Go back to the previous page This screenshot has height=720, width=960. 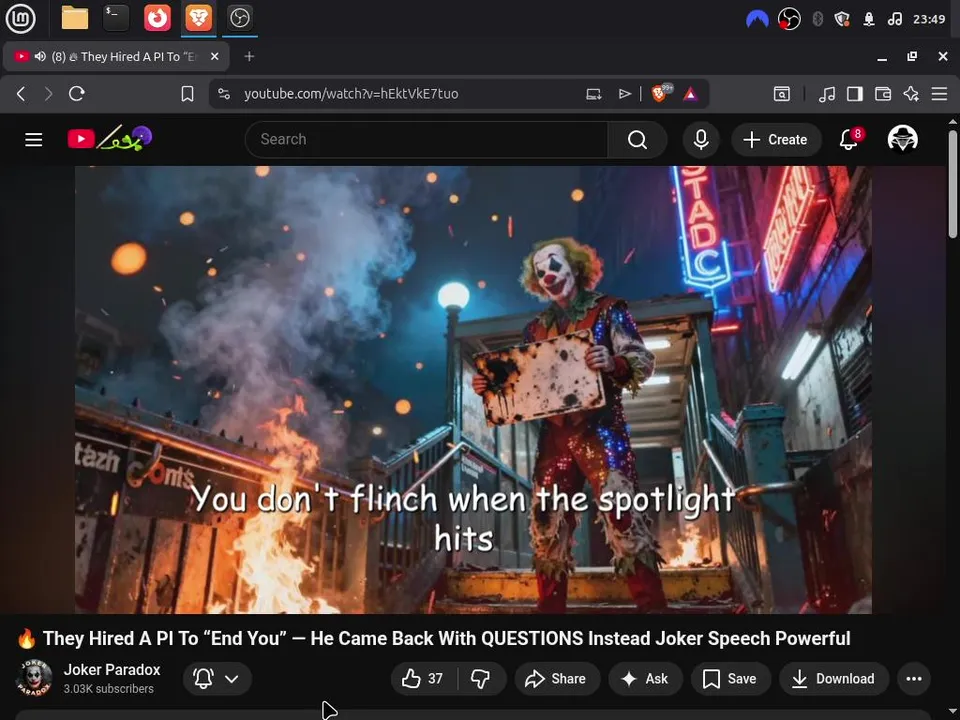tap(21, 94)
